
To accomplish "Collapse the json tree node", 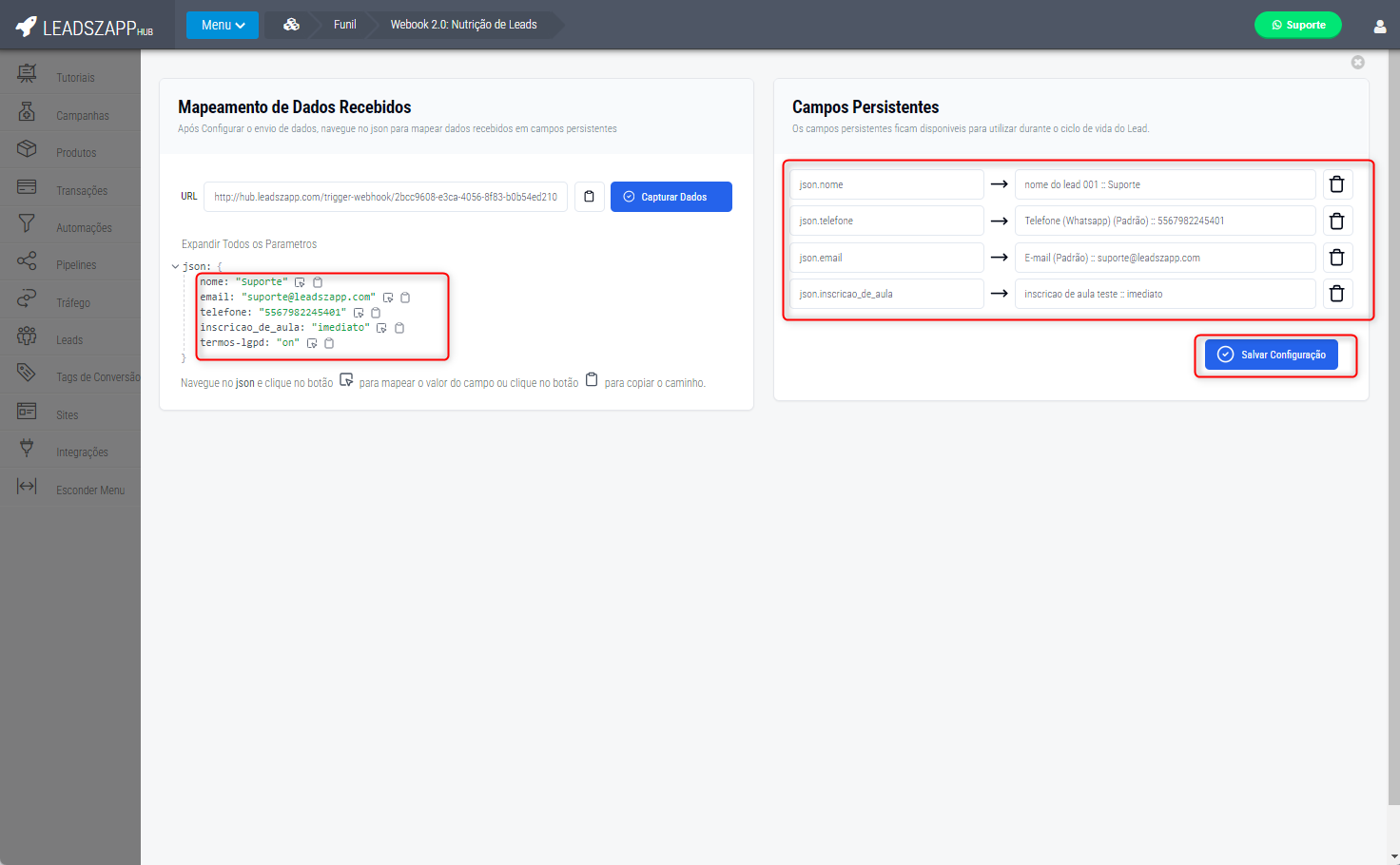I will pyautogui.click(x=175, y=267).
